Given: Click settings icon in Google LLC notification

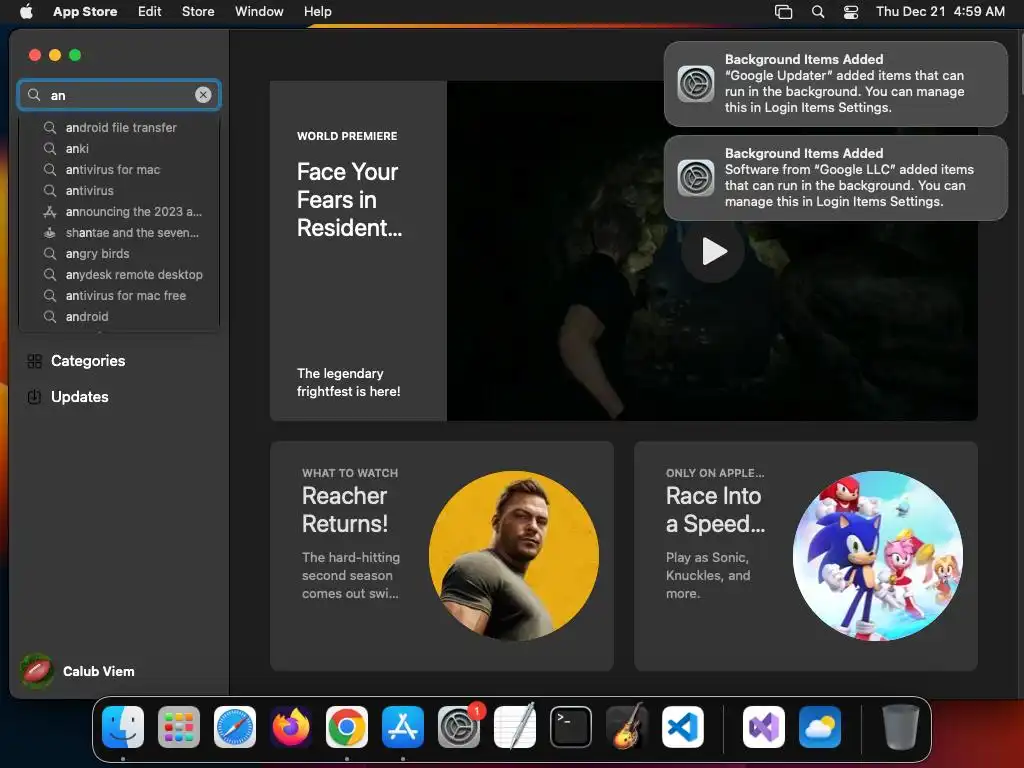Looking at the screenshot, I should (696, 178).
